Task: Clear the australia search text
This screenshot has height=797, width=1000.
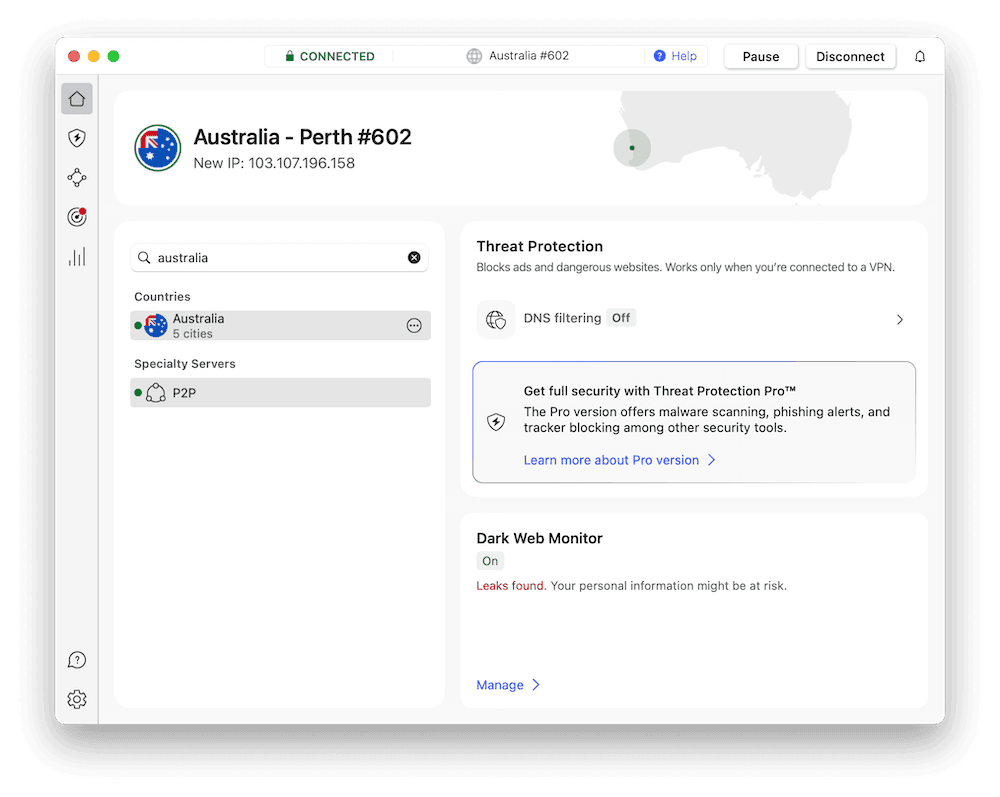Action: click(414, 258)
